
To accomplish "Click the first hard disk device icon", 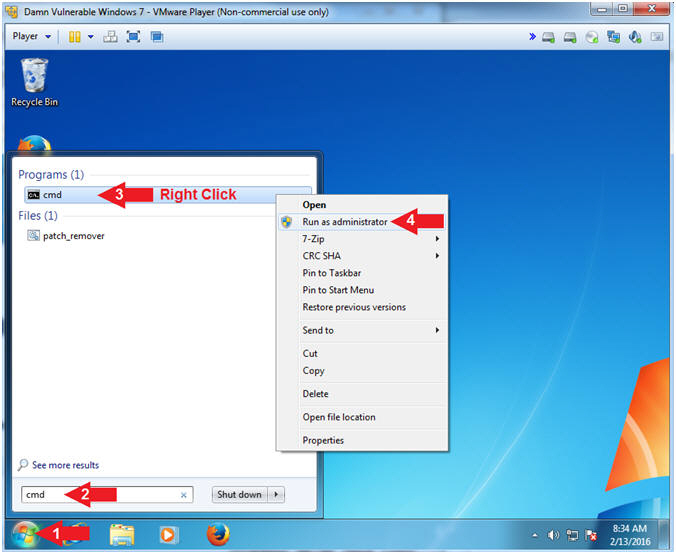I will tap(549, 38).
